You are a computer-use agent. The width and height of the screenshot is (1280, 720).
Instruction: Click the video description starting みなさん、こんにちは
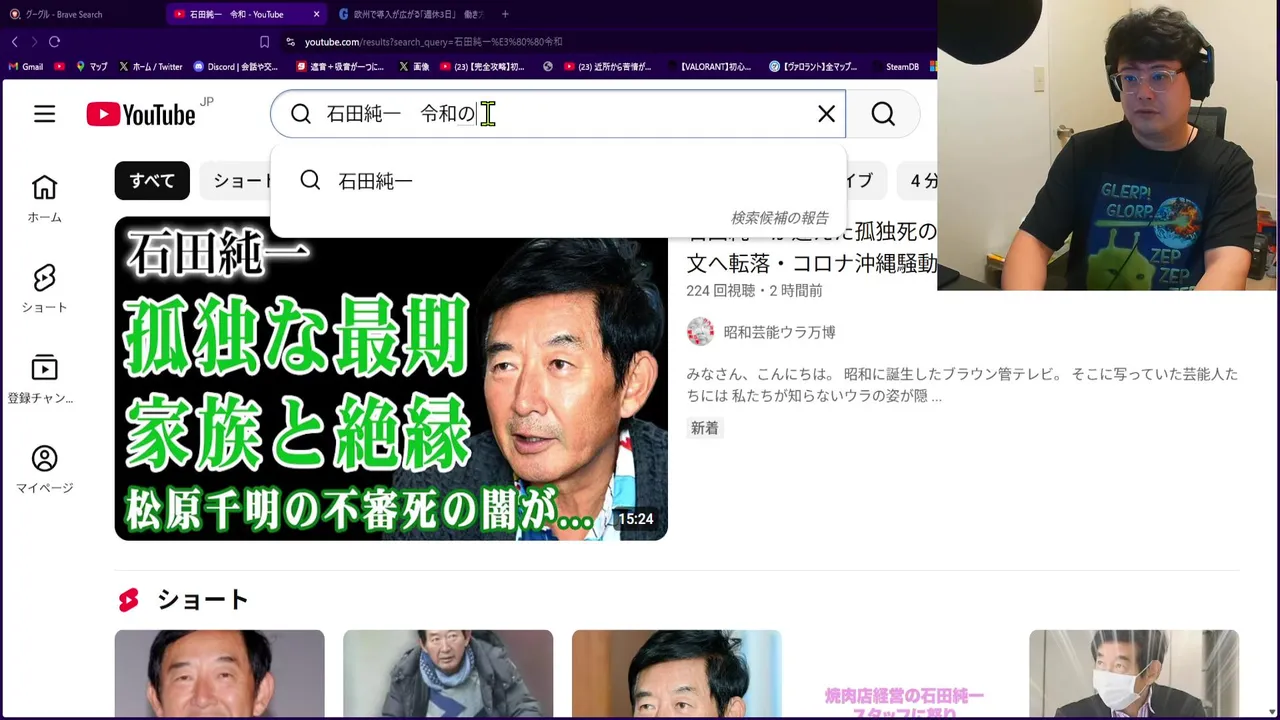962,385
